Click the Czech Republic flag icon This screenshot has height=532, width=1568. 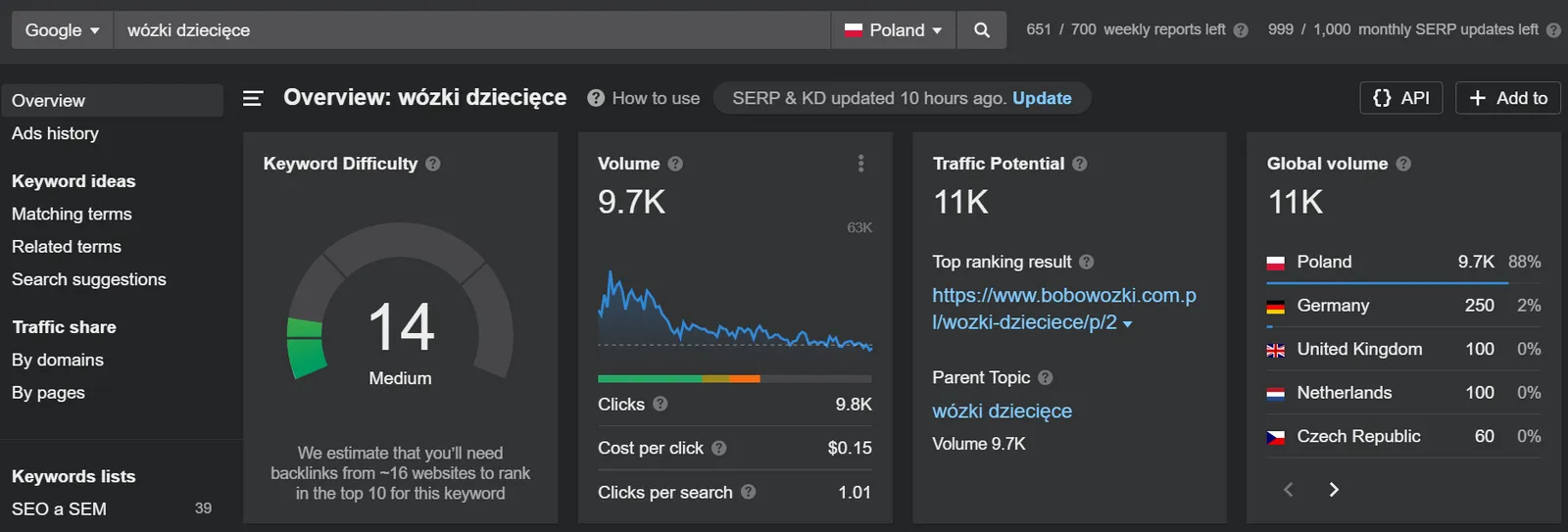pyautogui.click(x=1276, y=437)
